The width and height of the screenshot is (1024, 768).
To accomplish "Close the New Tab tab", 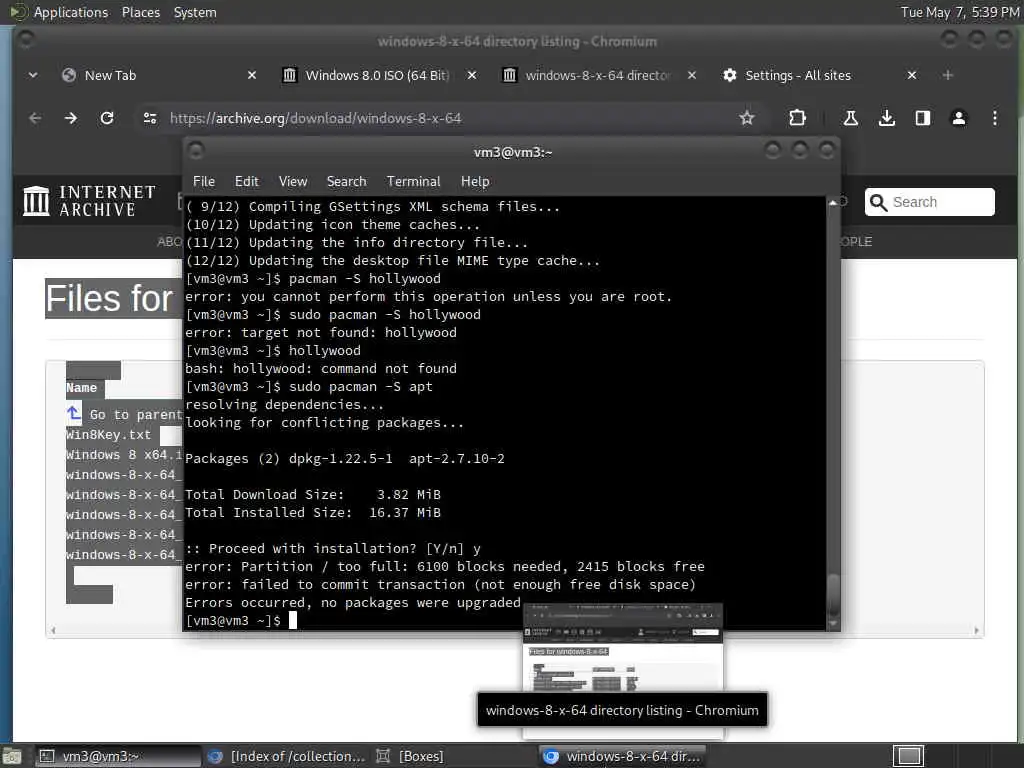I will point(251,75).
